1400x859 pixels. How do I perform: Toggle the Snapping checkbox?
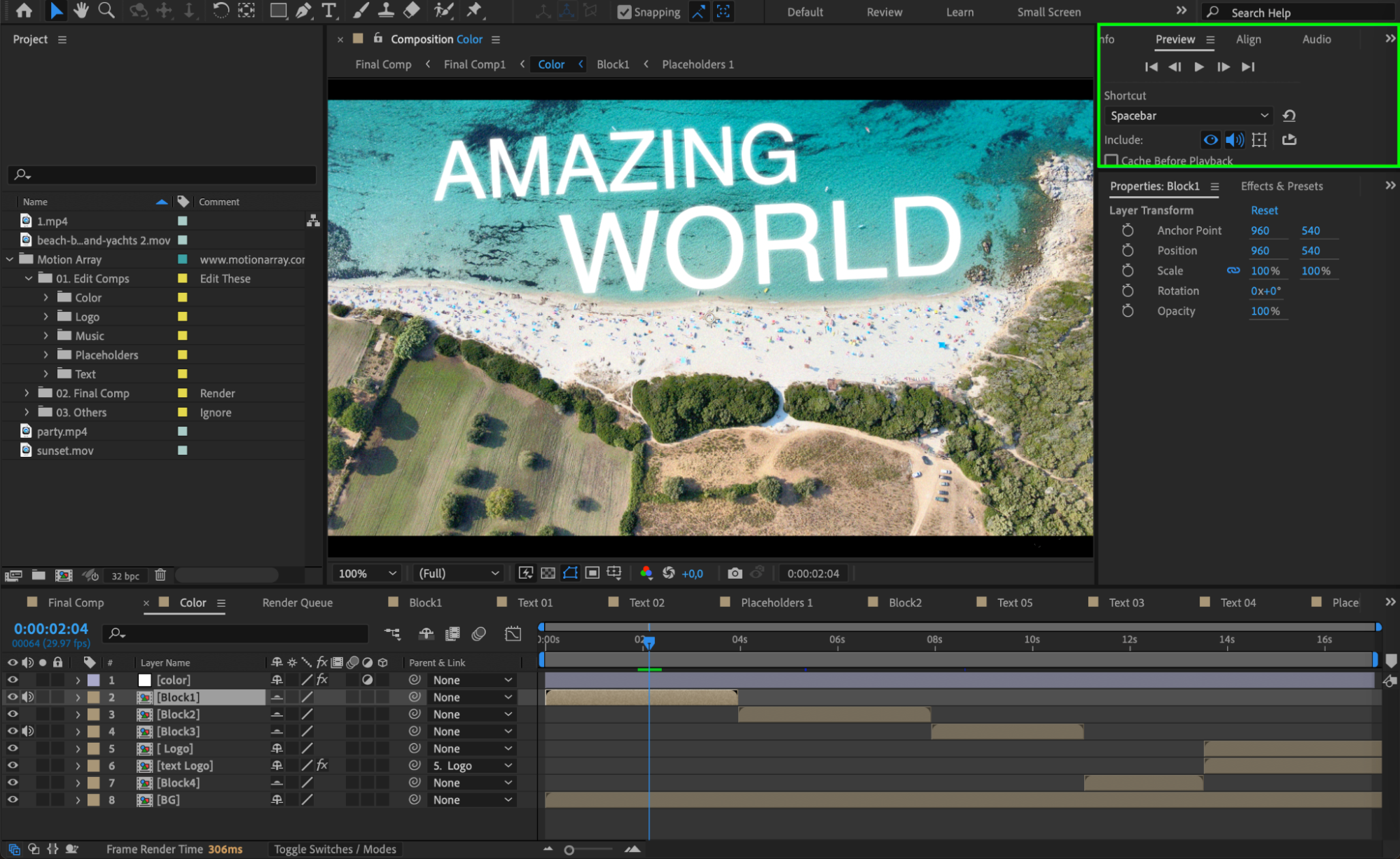click(x=624, y=12)
